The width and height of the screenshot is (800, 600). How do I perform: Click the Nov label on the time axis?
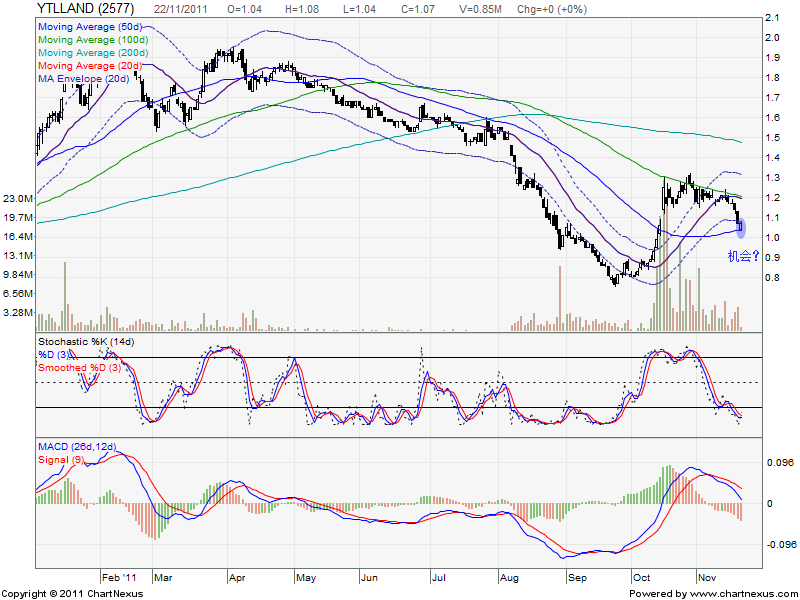coord(708,578)
